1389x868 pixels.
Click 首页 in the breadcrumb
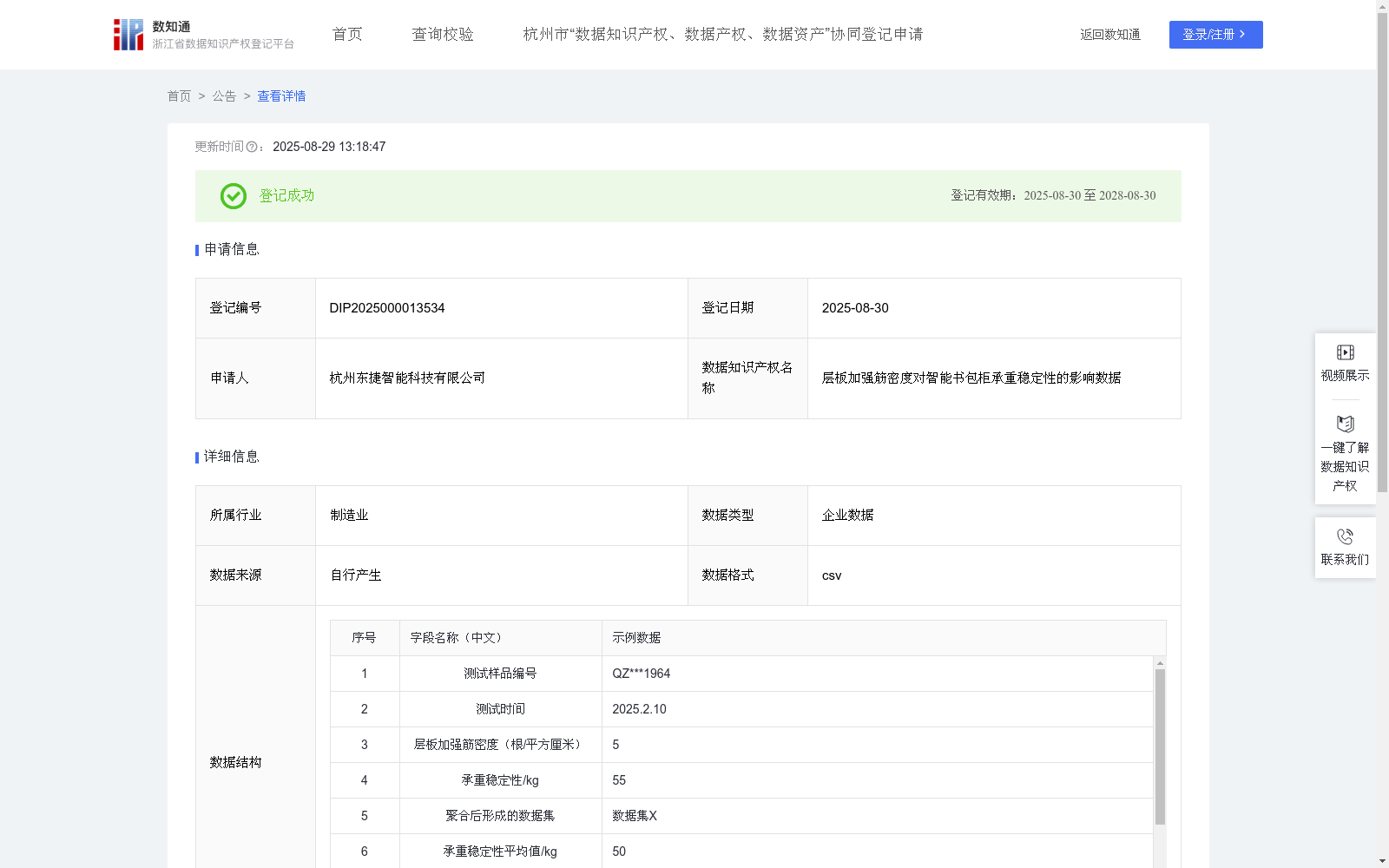pos(179,96)
